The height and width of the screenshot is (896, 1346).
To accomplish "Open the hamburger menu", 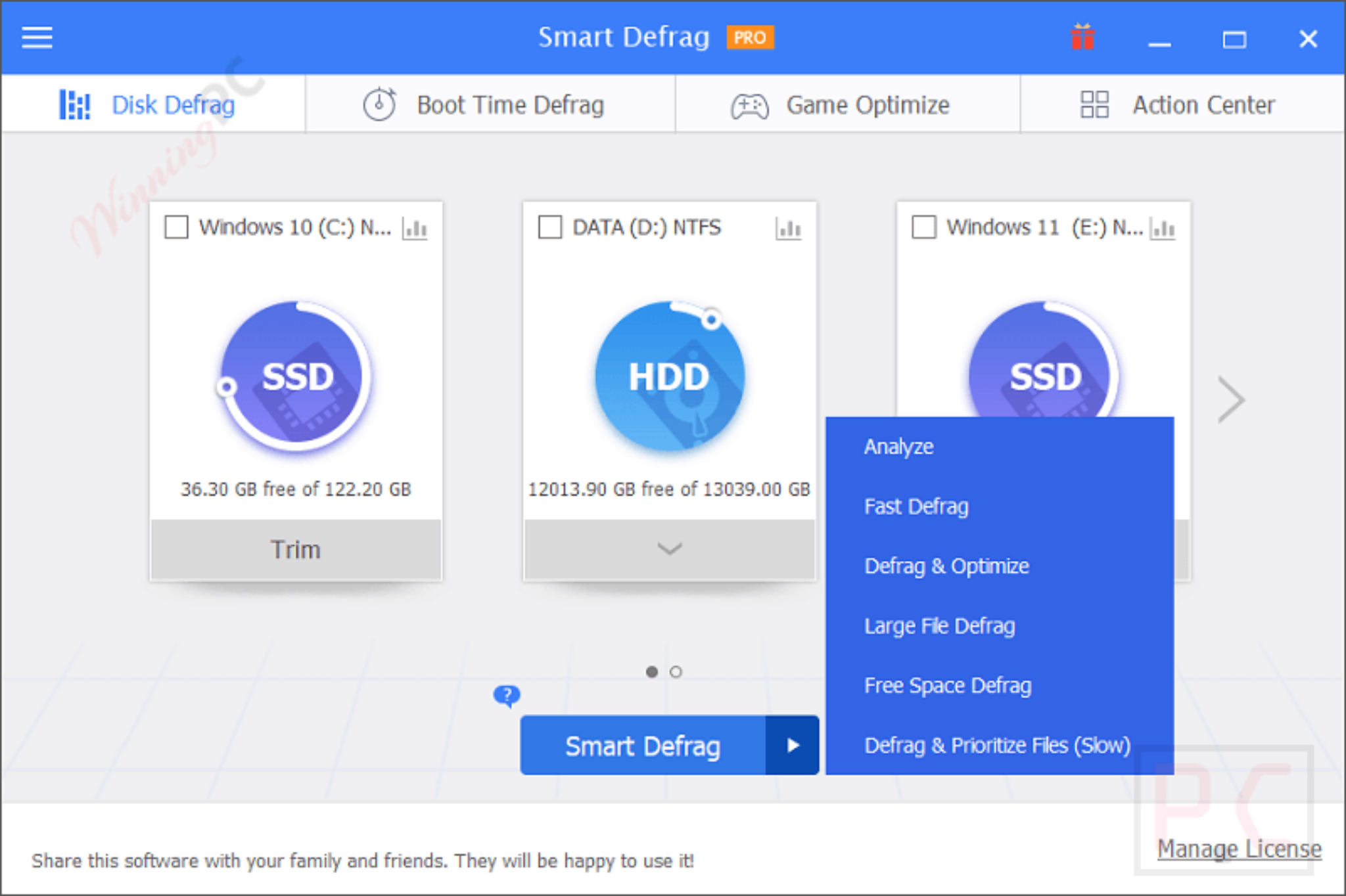I will click(x=36, y=37).
